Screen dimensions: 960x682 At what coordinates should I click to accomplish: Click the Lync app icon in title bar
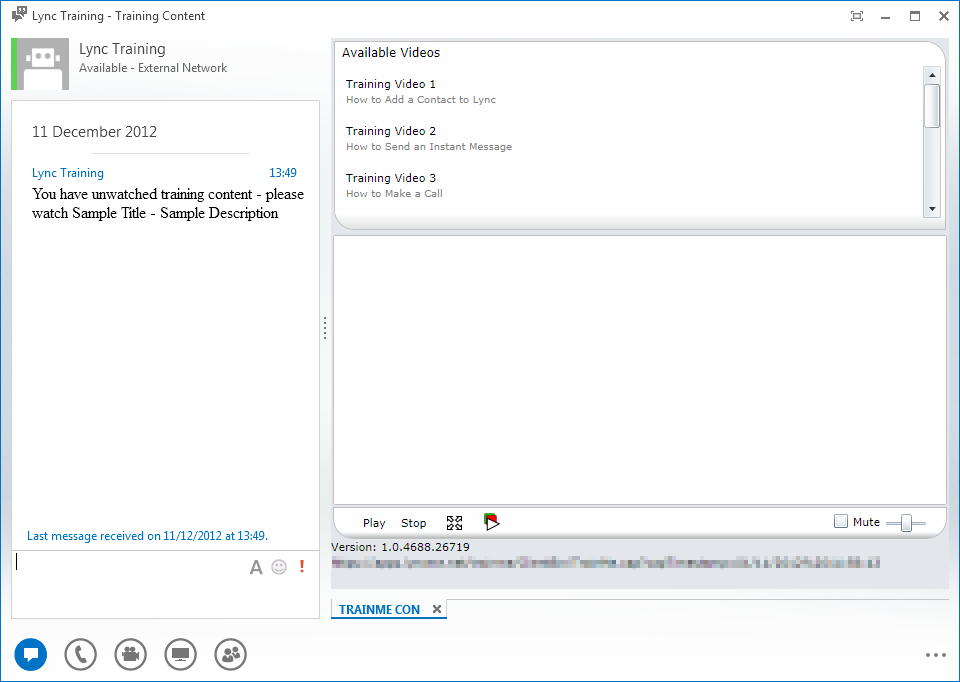tap(19, 14)
